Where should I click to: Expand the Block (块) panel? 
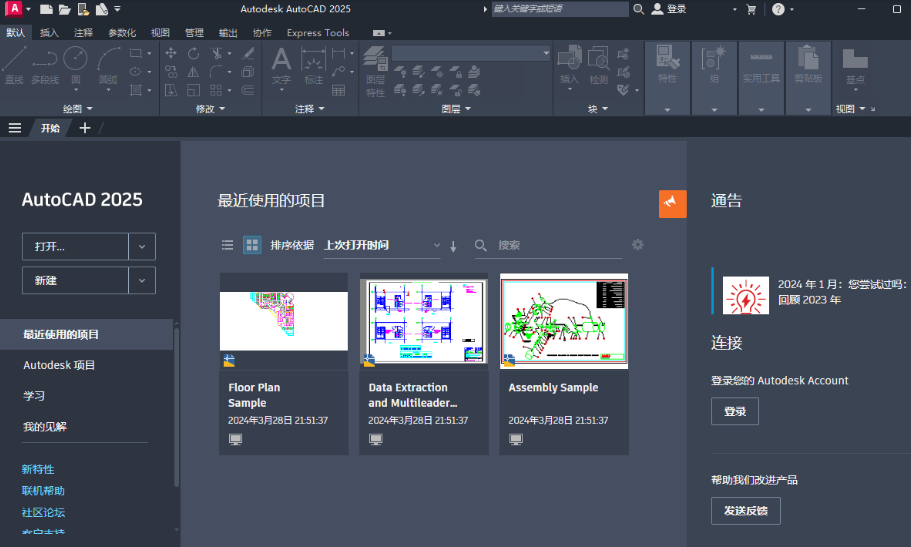[598, 109]
